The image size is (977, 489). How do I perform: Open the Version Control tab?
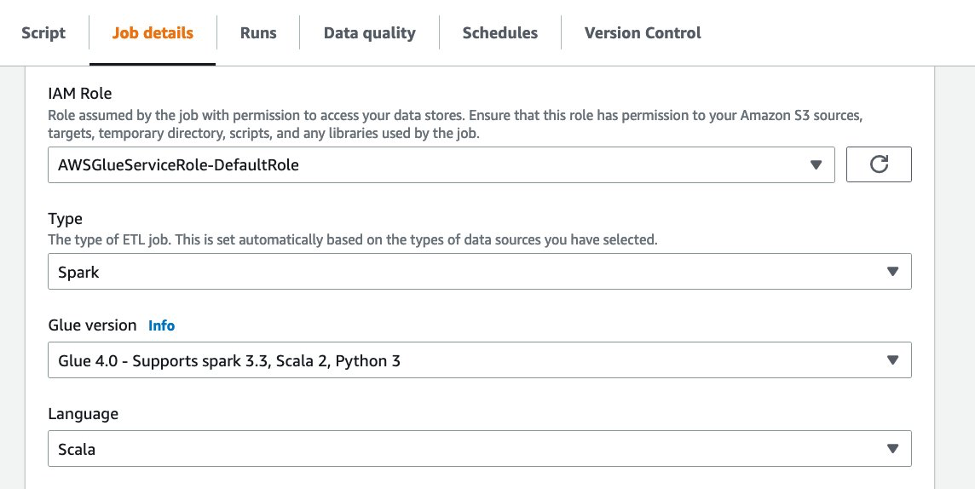click(642, 33)
